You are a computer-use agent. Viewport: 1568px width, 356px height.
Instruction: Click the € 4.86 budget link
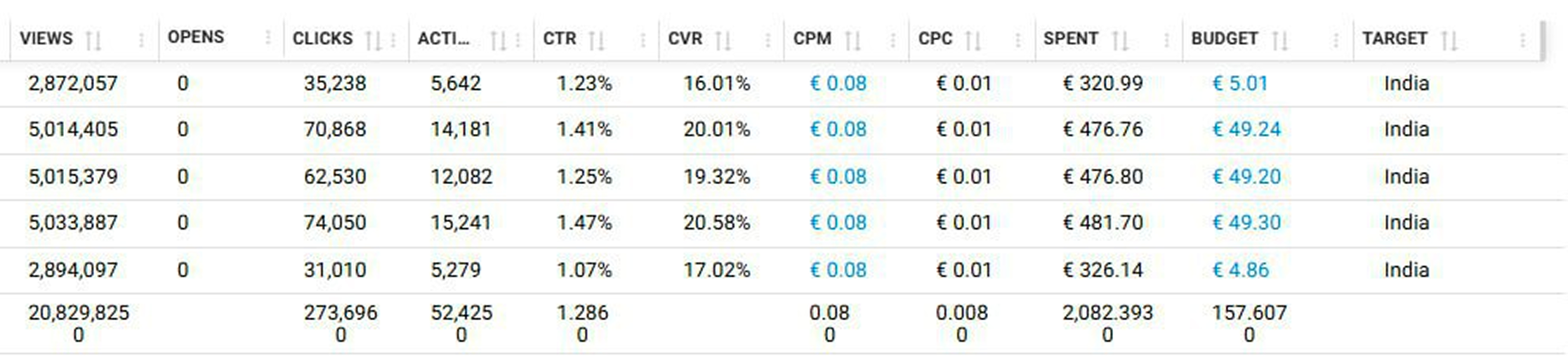click(x=1240, y=270)
